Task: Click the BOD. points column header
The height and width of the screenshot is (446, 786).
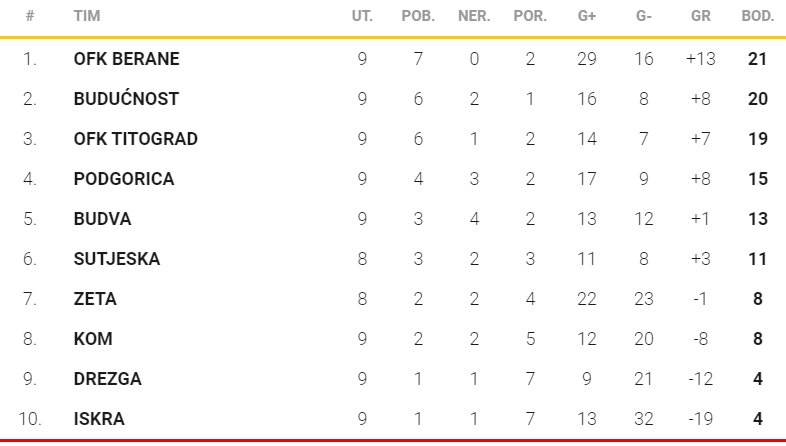Action: pos(757,17)
